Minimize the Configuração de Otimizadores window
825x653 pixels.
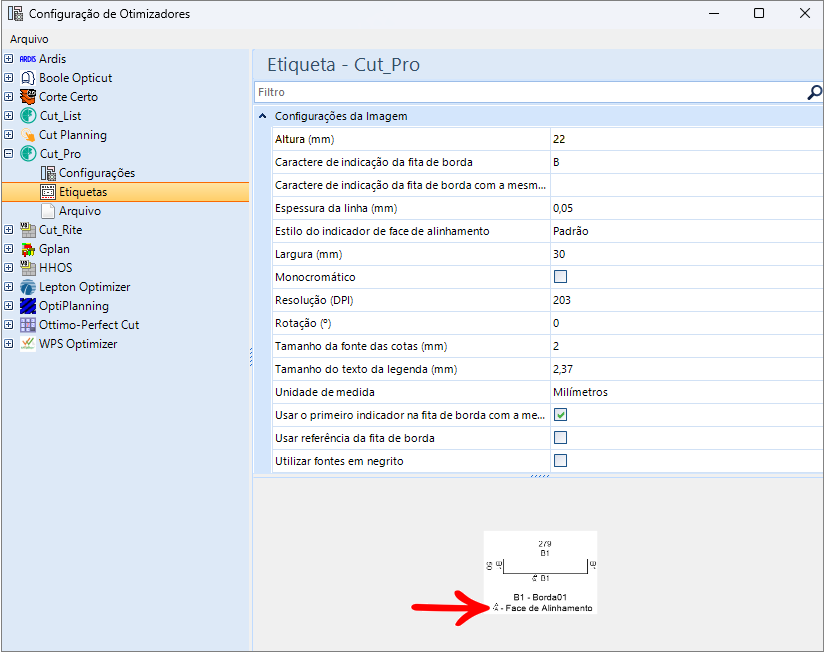pyautogui.click(x=714, y=13)
